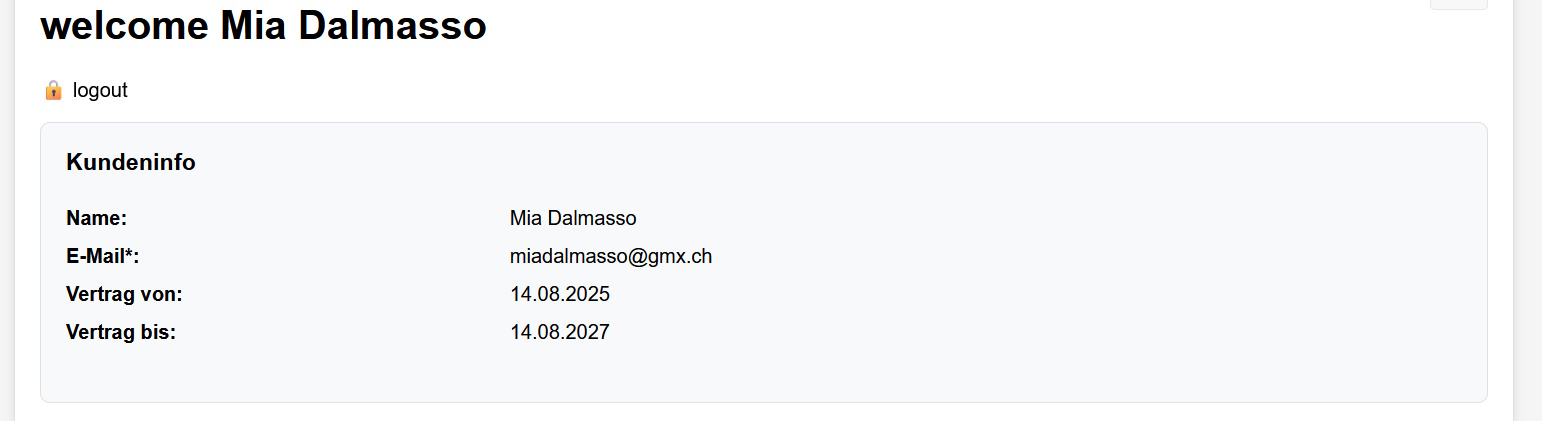Viewport: 1542px width, 421px height.
Task: Click the lock icon beside logout
Action: coord(53,91)
